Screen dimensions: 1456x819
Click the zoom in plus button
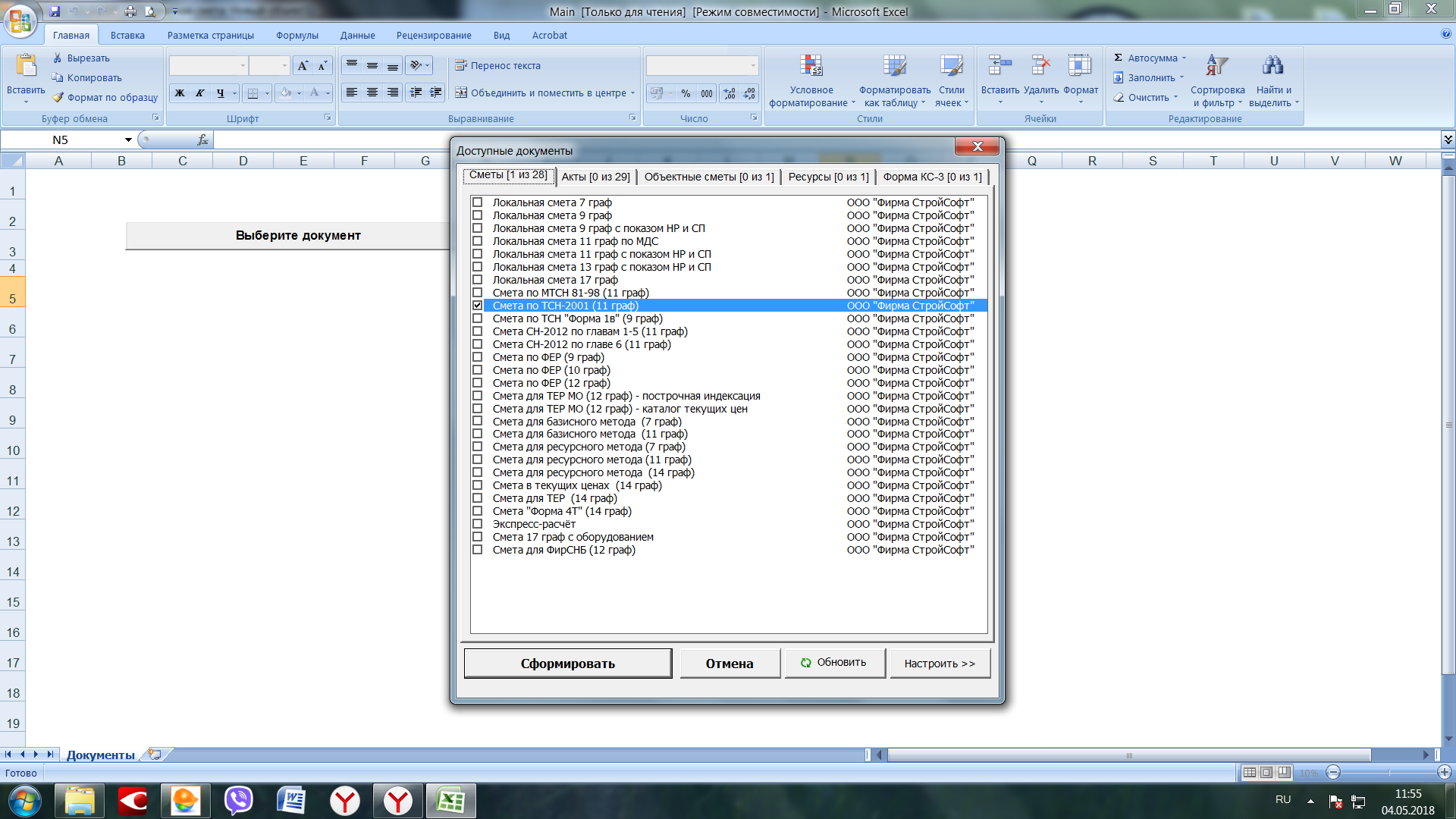click(1444, 773)
